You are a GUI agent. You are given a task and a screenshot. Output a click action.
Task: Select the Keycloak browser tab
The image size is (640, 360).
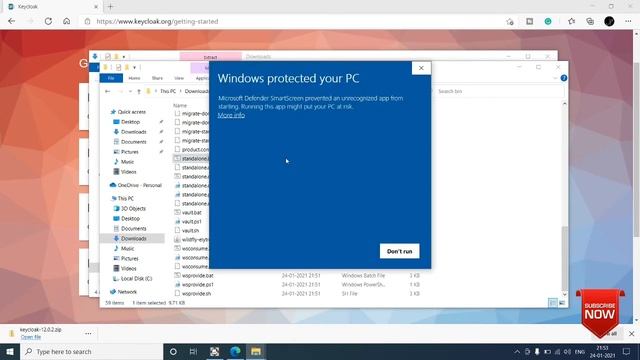53,7
